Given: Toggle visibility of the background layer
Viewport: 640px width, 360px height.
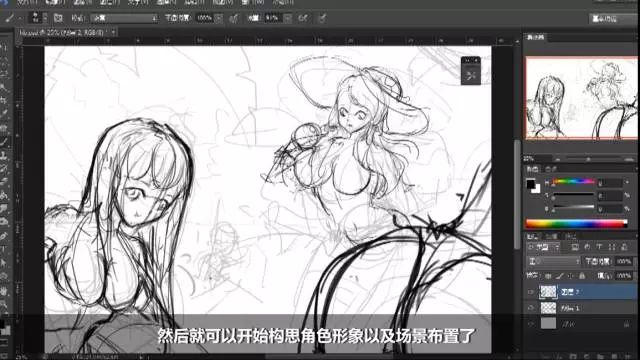Looking at the screenshot, I should point(531,324).
